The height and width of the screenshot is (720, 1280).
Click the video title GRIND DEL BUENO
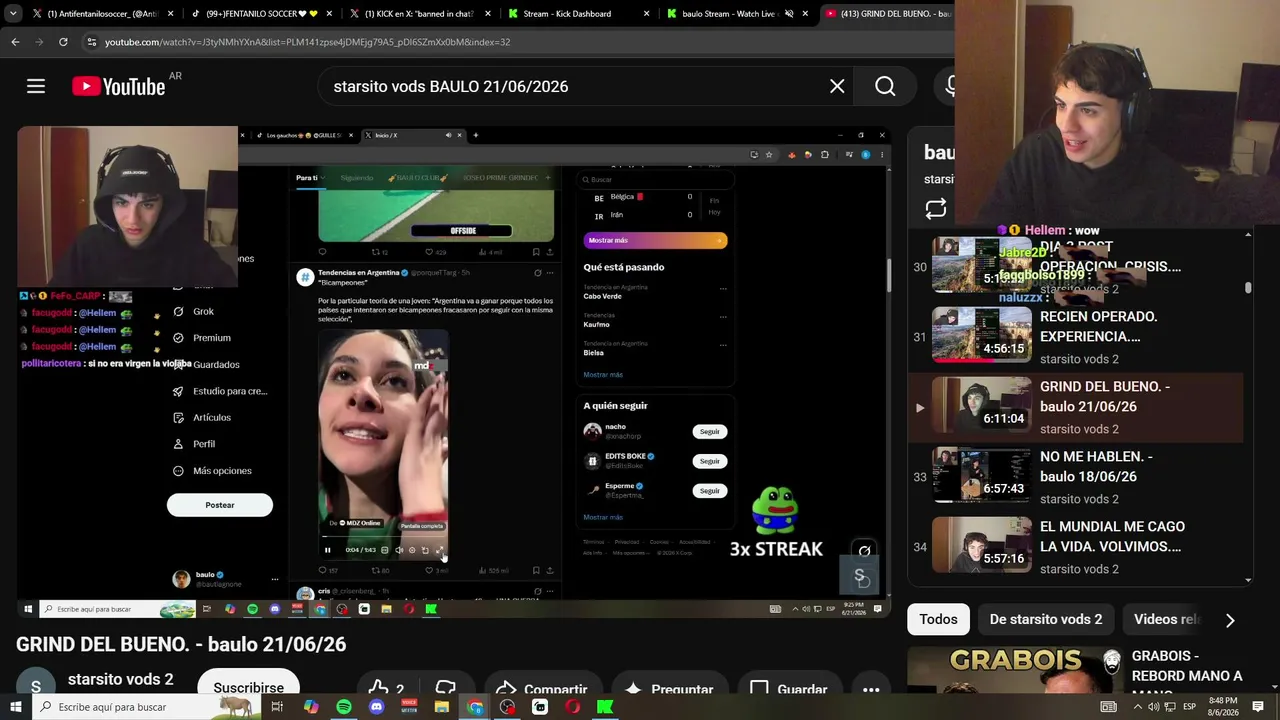click(x=181, y=645)
